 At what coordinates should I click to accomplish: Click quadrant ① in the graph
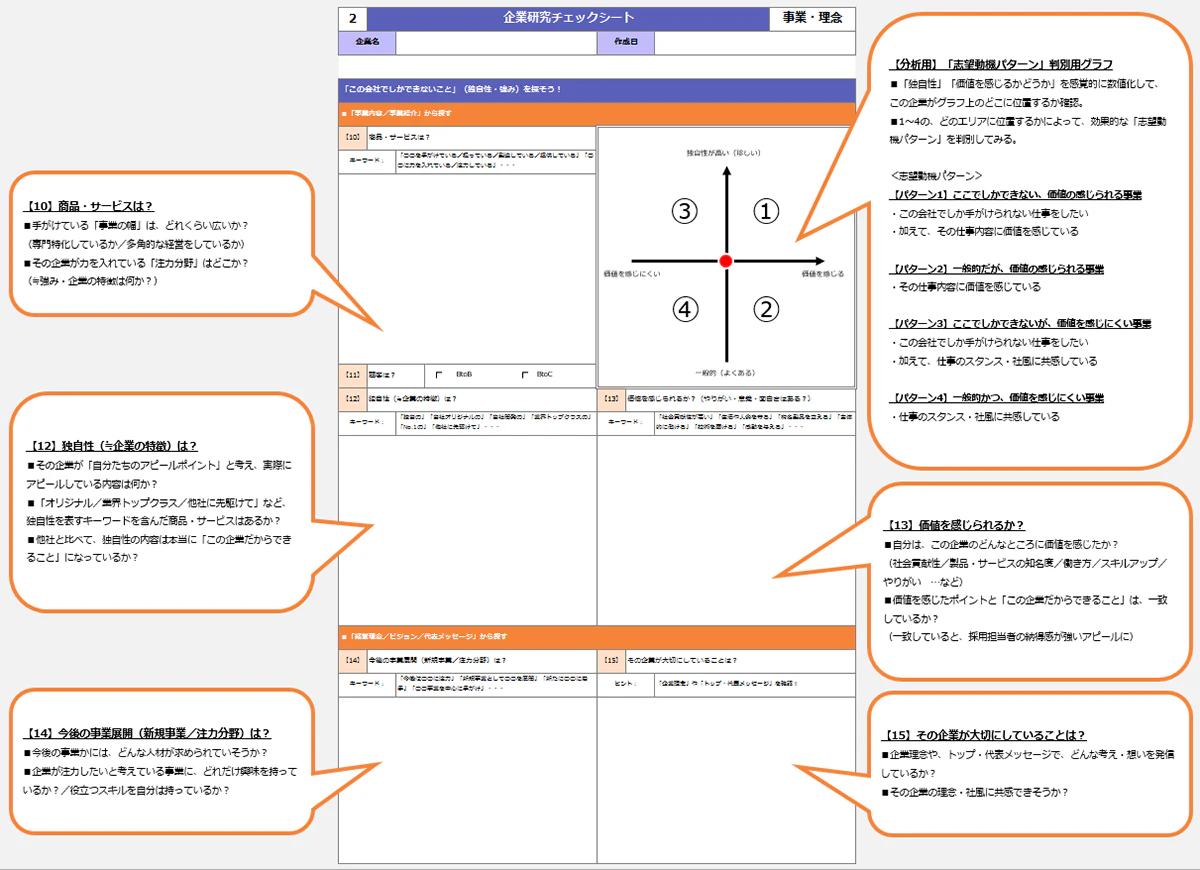pos(765,211)
